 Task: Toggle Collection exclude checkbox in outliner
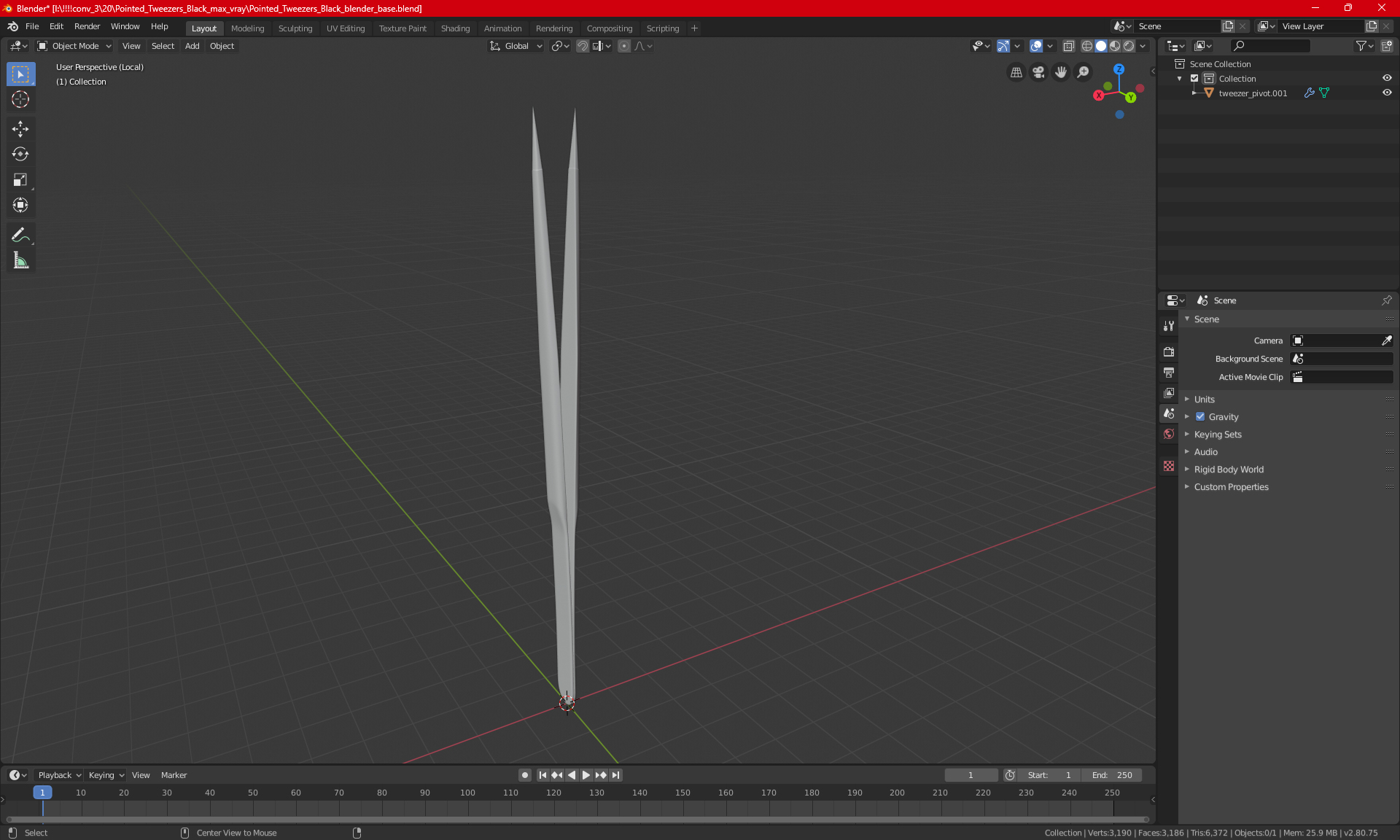point(1194,78)
